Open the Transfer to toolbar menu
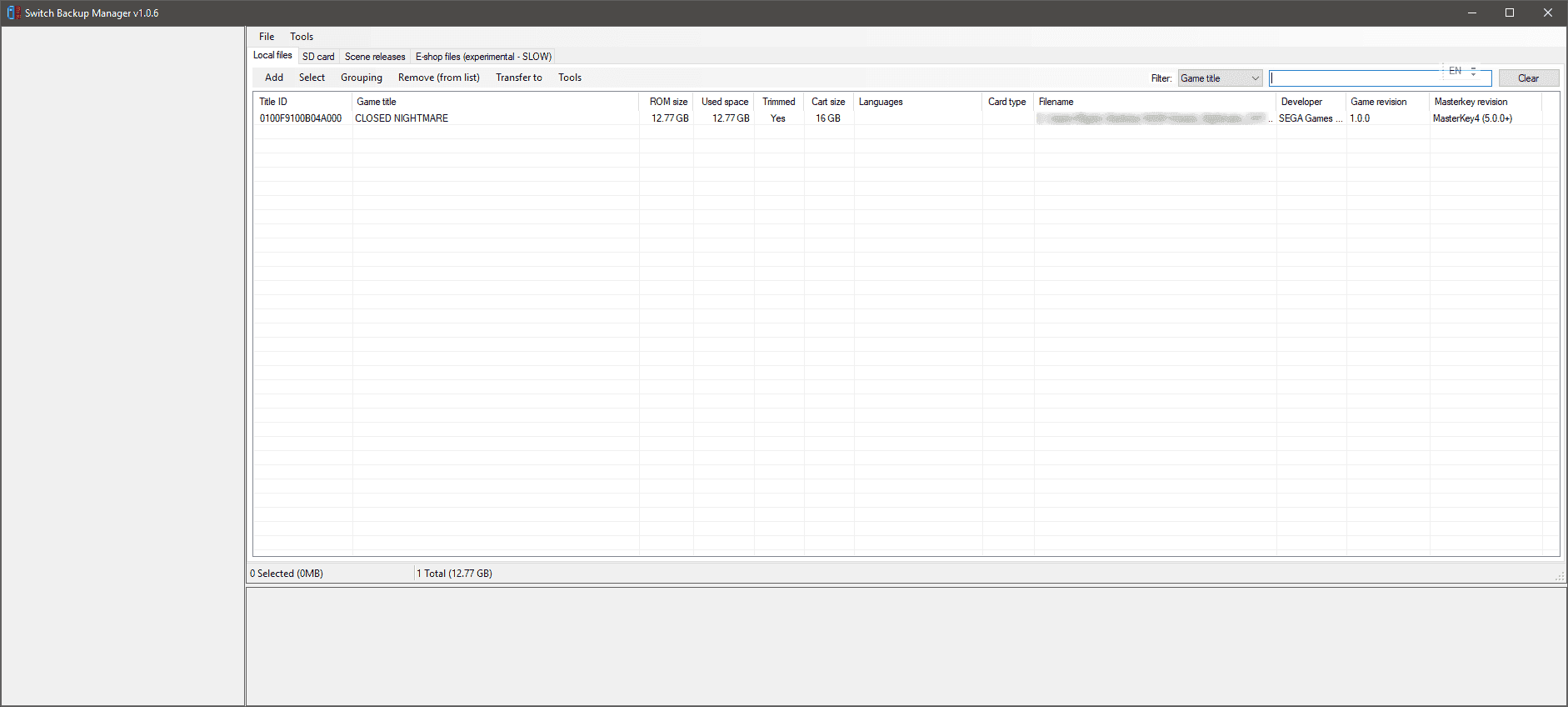Viewport: 1568px width, 707px height. pos(519,78)
